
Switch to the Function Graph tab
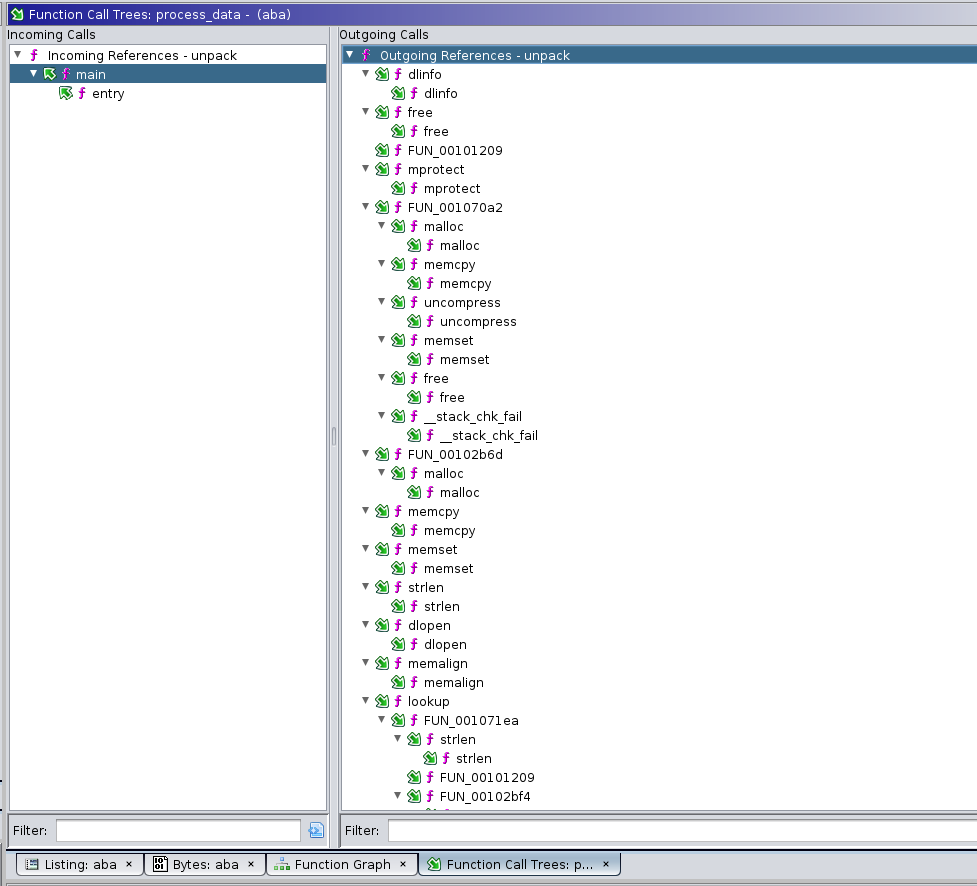point(342,864)
